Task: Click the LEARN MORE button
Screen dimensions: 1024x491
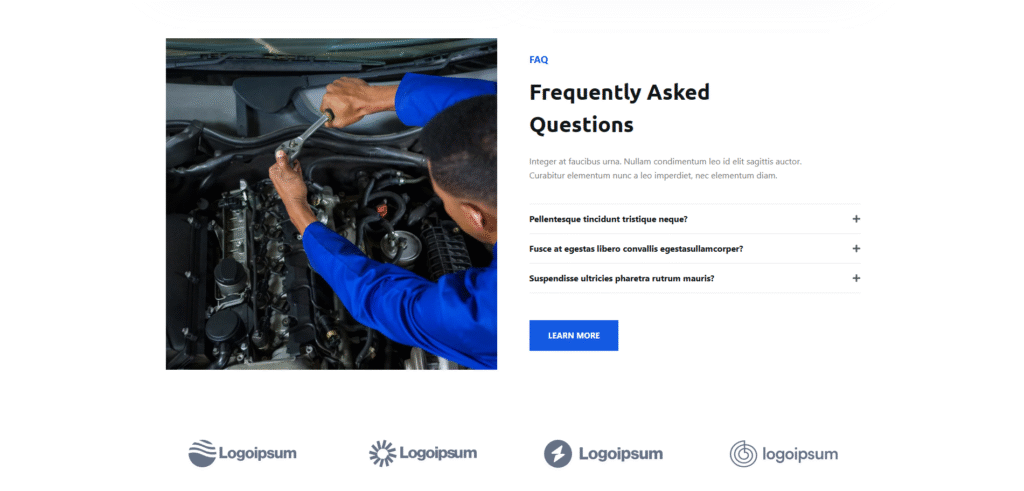Action: pyautogui.click(x=573, y=336)
